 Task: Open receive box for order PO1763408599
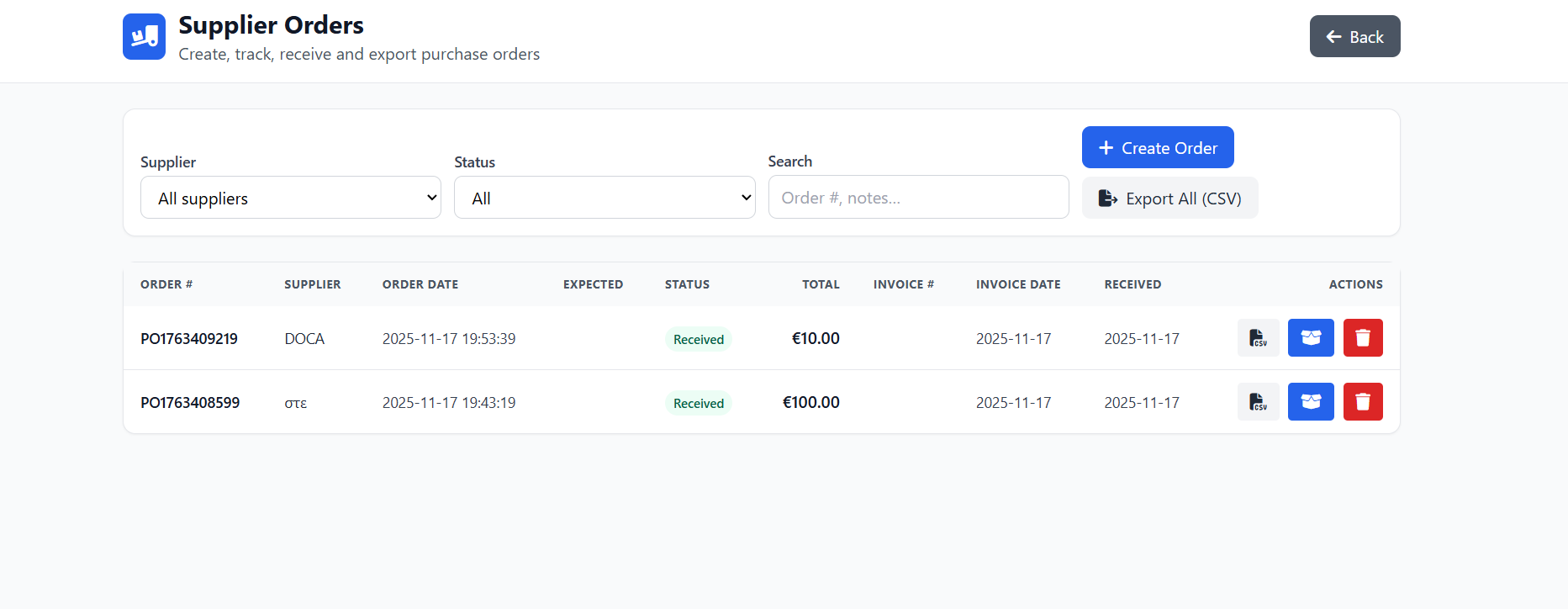click(1311, 402)
